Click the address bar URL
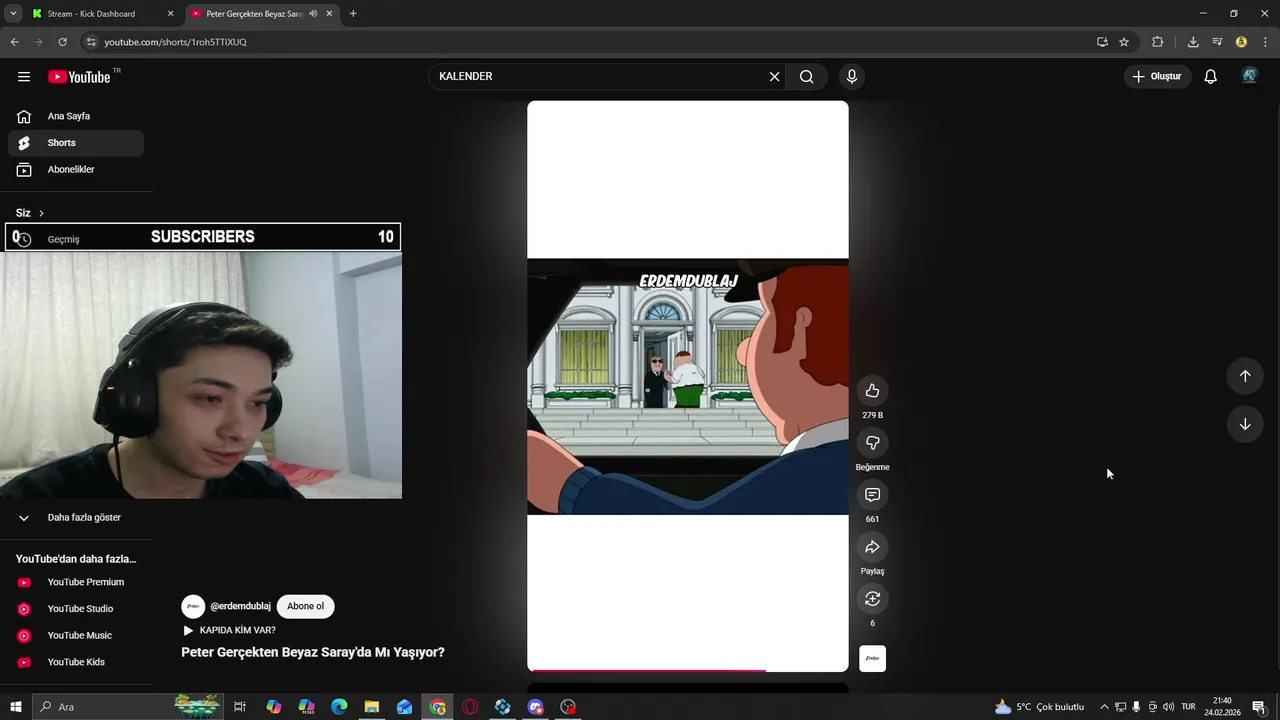1280x720 pixels. click(175, 42)
